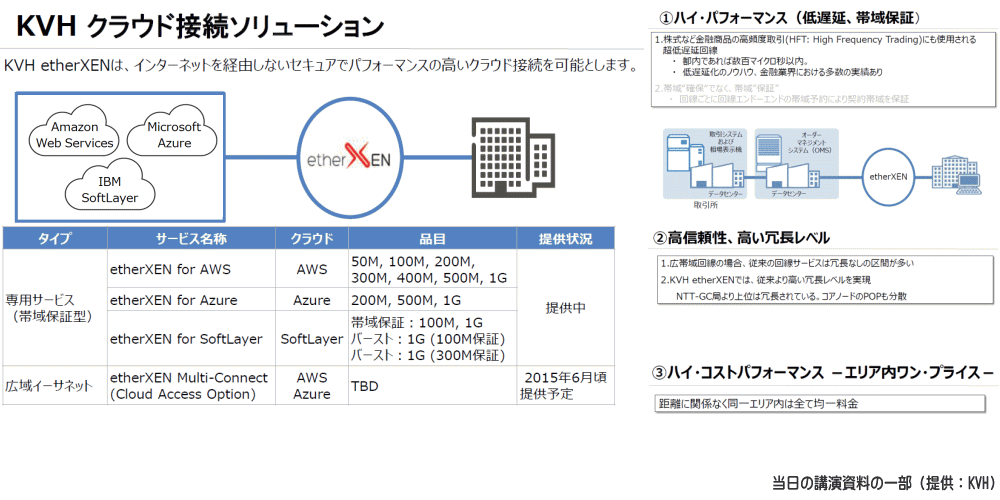Click the バースト:1G (300M保証) line
This screenshot has width=1000, height=500.
[428, 355]
